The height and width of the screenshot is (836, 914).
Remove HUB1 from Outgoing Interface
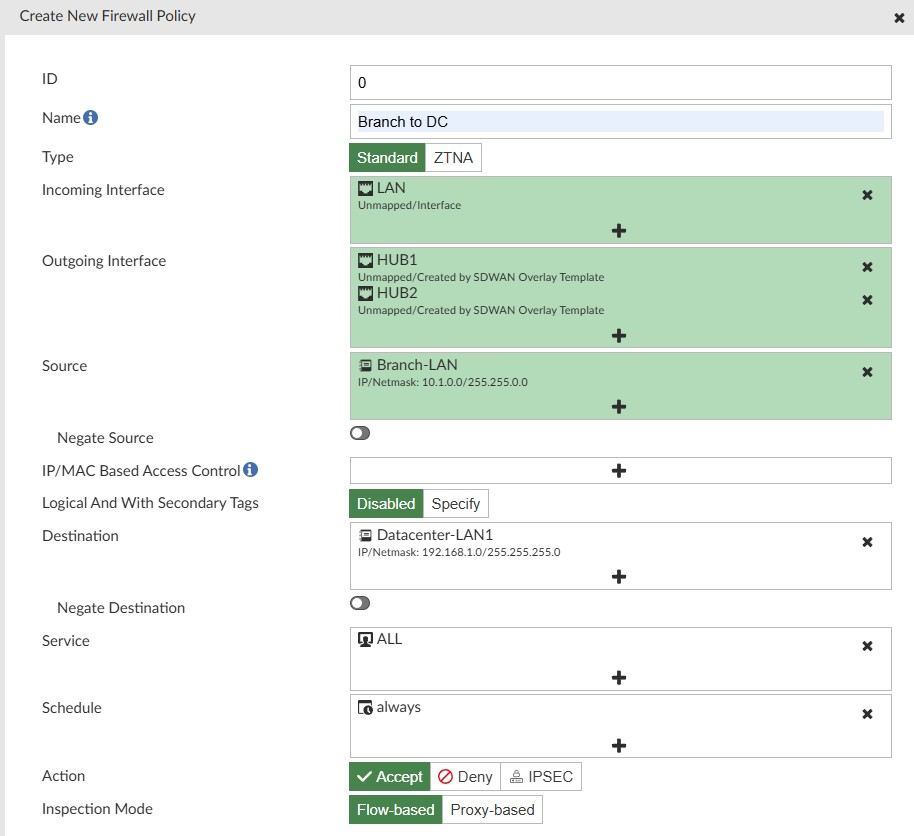(867, 267)
